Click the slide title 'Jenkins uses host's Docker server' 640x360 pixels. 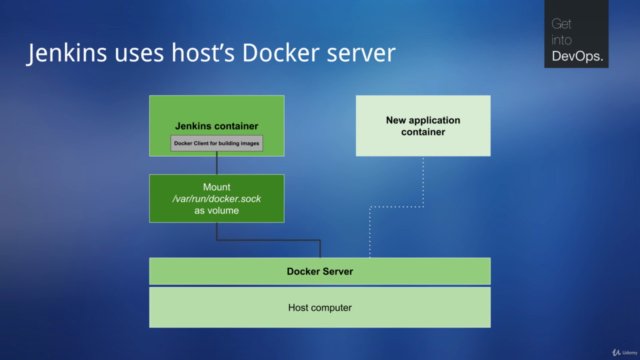(x=211, y=53)
